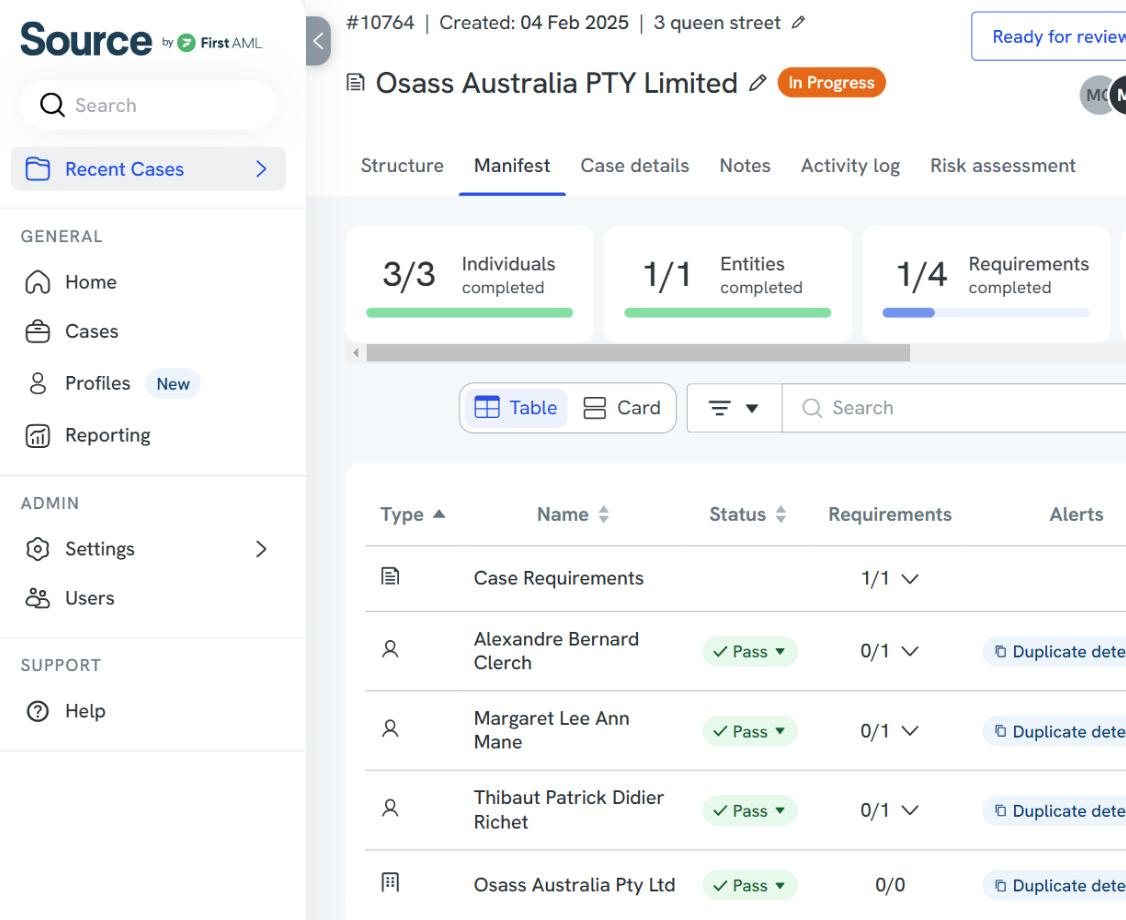Open Users admin page
The image size is (1126, 920).
click(x=89, y=598)
